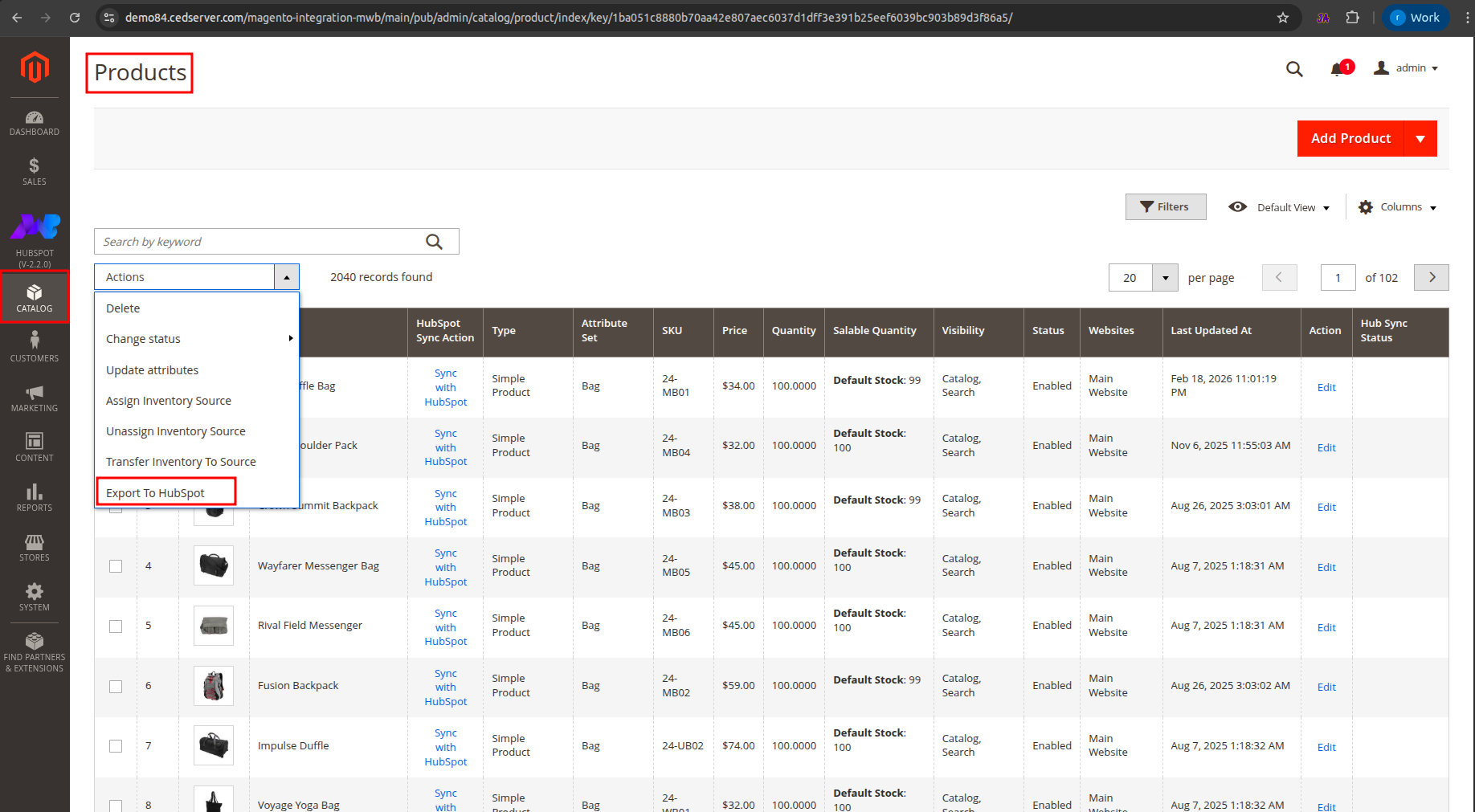Viewport: 1475px width, 812px height.
Task: Click the magnifier icon in page header
Action: coord(1293,69)
